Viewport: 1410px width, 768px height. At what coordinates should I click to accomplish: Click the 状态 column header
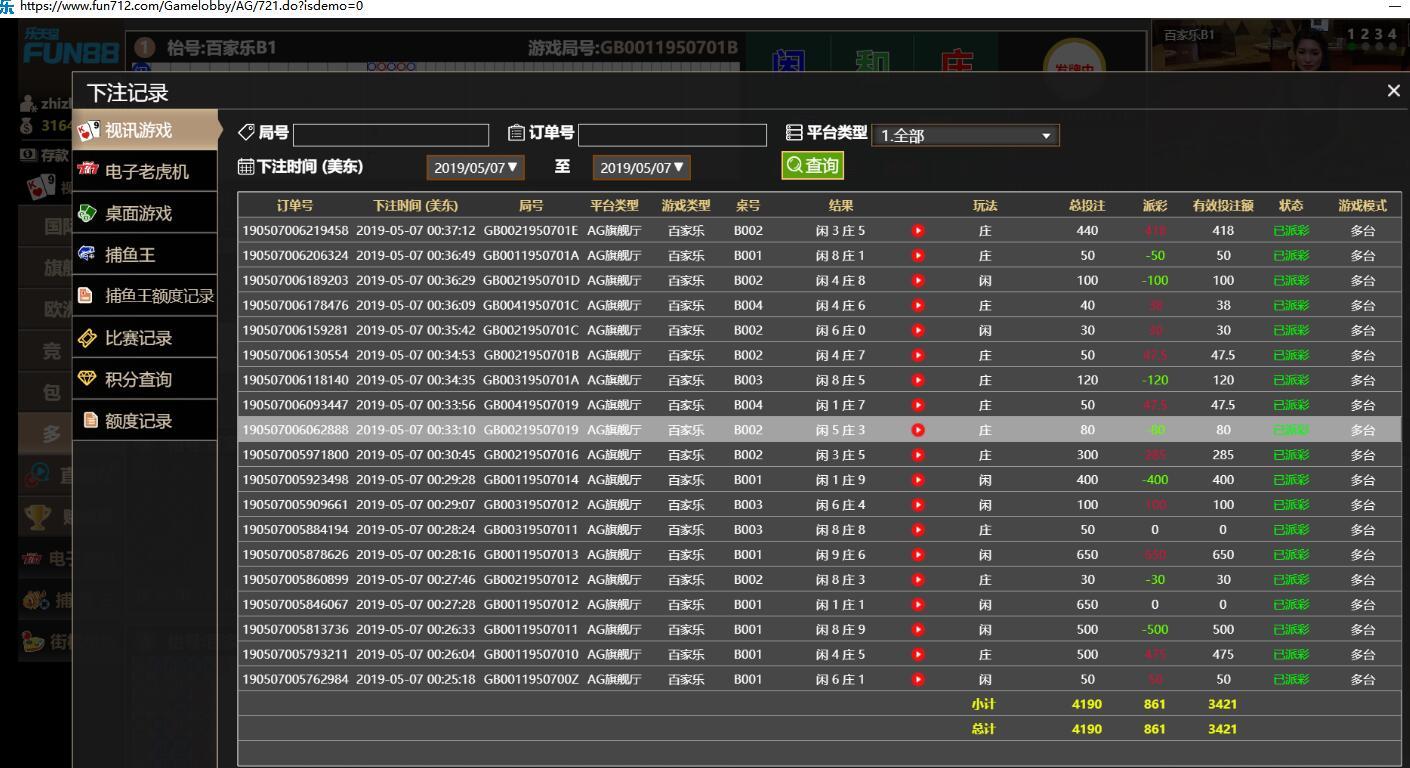pos(1291,206)
